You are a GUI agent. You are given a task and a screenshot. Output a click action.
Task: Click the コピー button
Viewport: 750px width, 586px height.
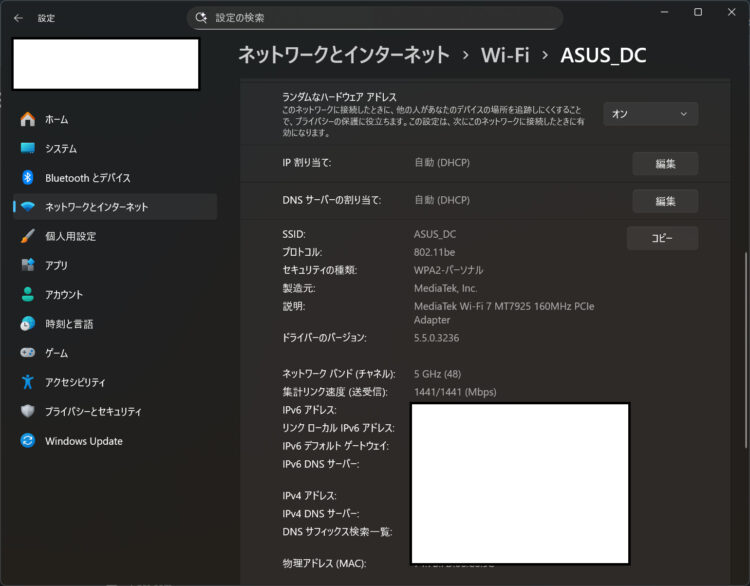pyautogui.click(x=662, y=238)
